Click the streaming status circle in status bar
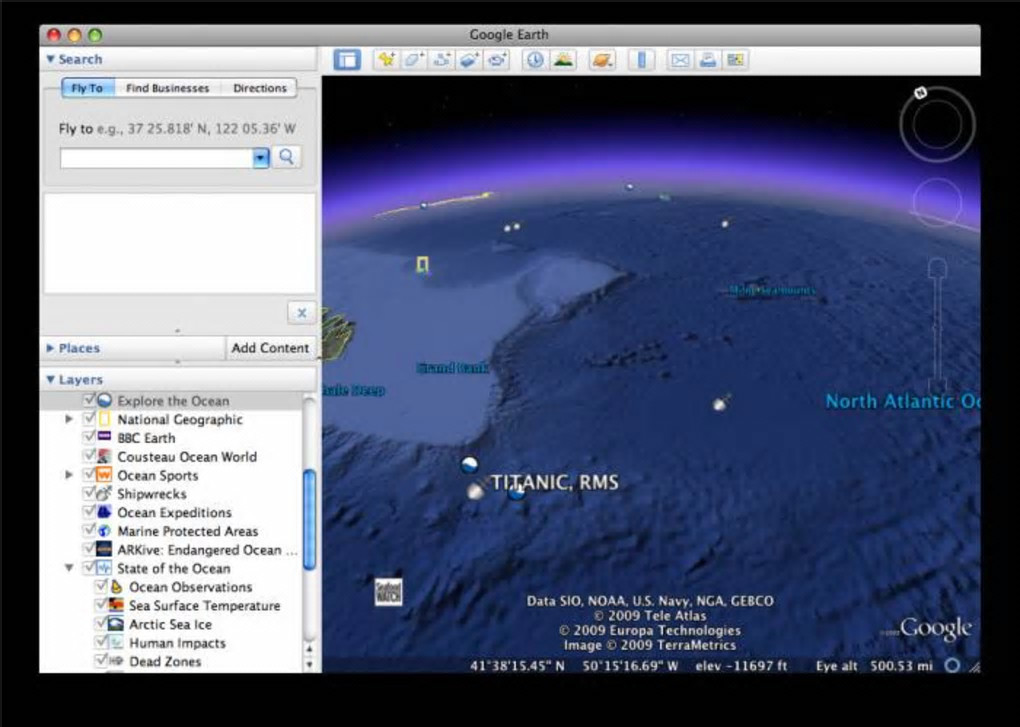Image resolution: width=1020 pixels, height=727 pixels. 952,665
